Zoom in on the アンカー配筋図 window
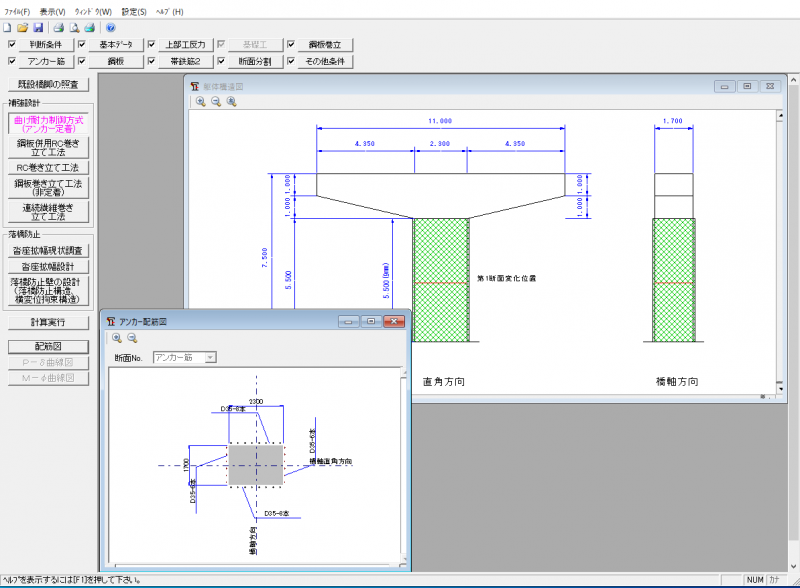The image size is (800, 588). point(117,338)
